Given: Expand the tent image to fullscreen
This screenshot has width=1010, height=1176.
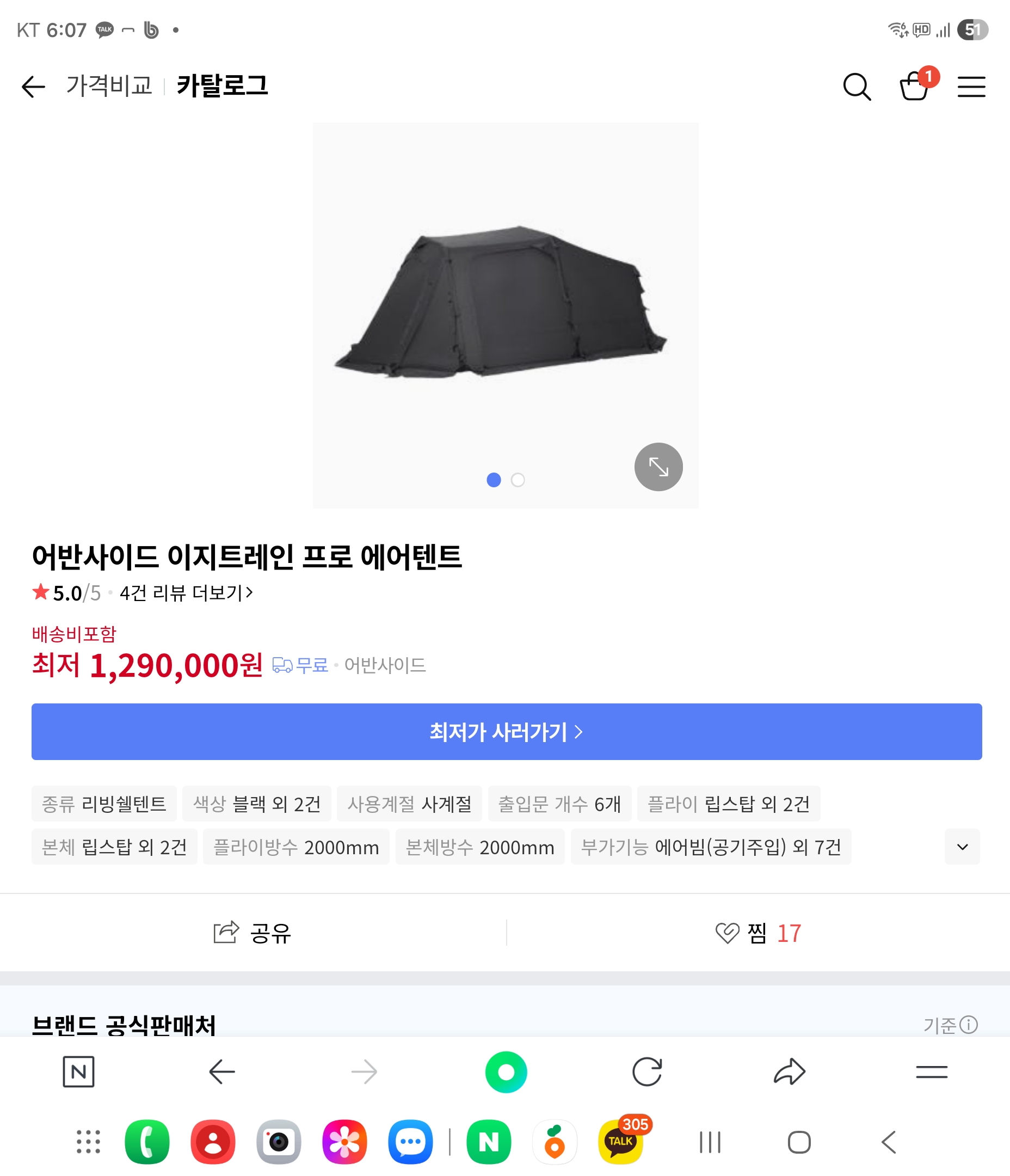Looking at the screenshot, I should coord(658,467).
